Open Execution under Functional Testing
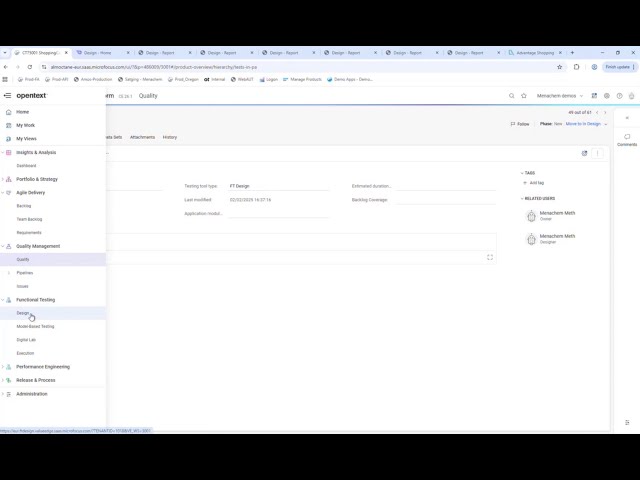 (25, 353)
